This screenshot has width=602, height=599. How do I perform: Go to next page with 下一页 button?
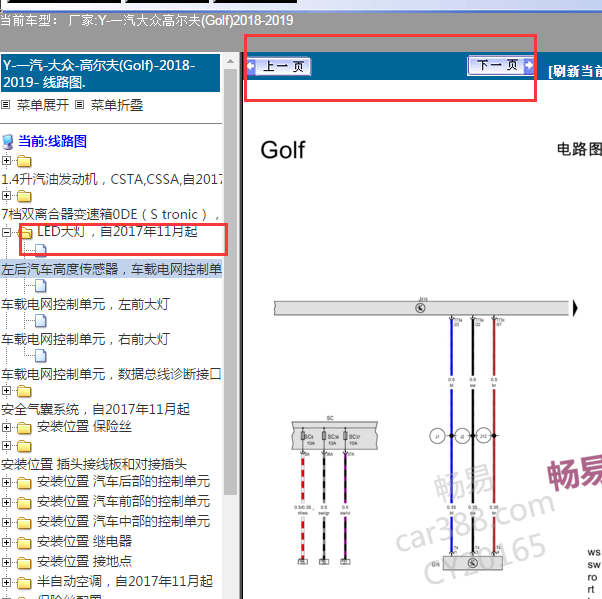coord(501,65)
